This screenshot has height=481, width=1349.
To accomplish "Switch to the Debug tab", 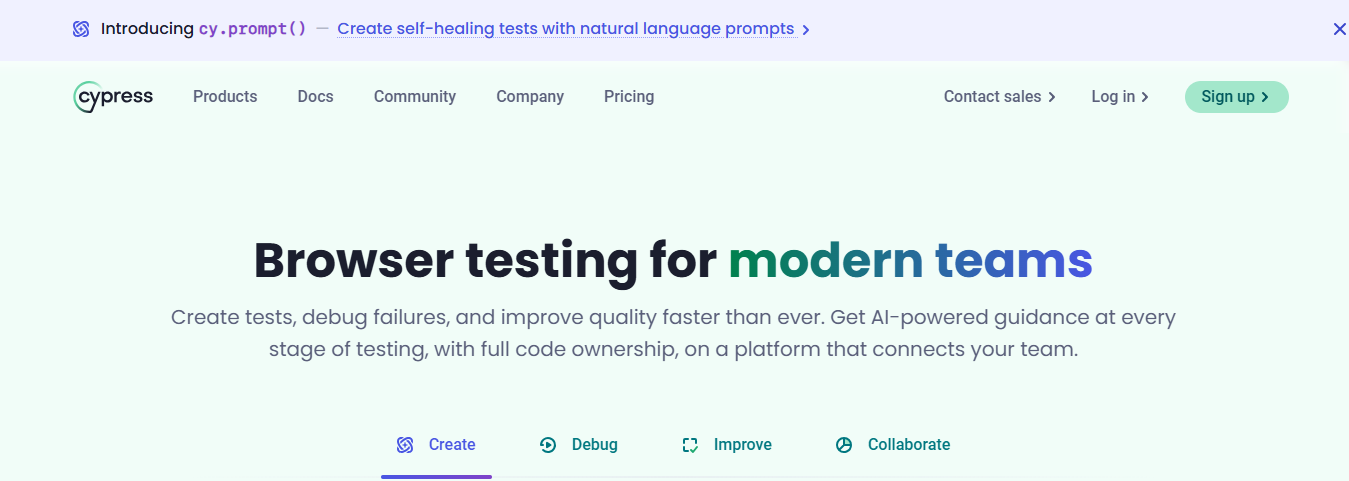I will click(x=594, y=445).
